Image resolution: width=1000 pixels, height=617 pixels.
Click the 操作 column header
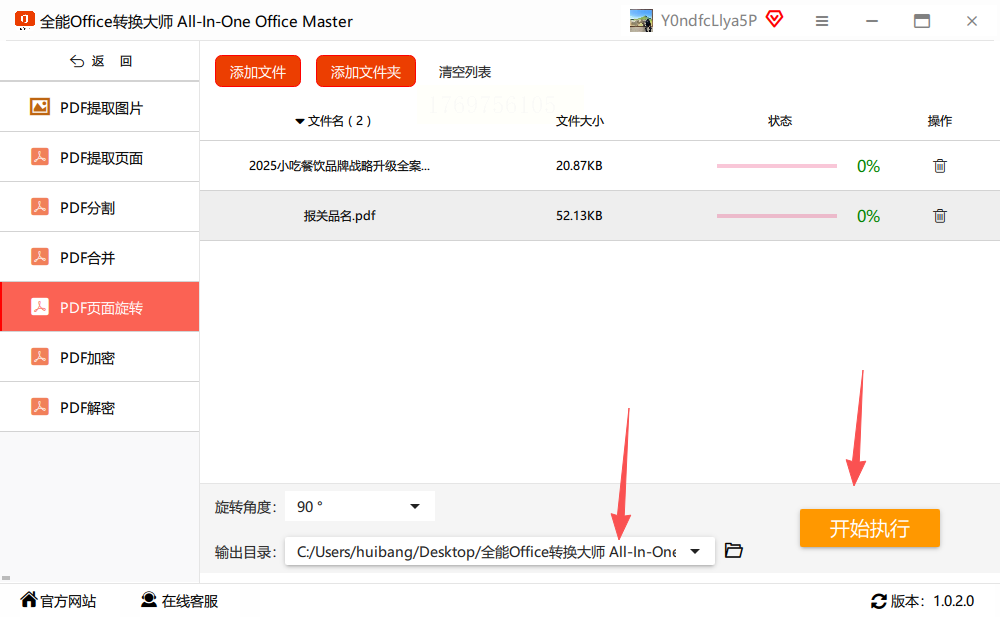pos(939,121)
